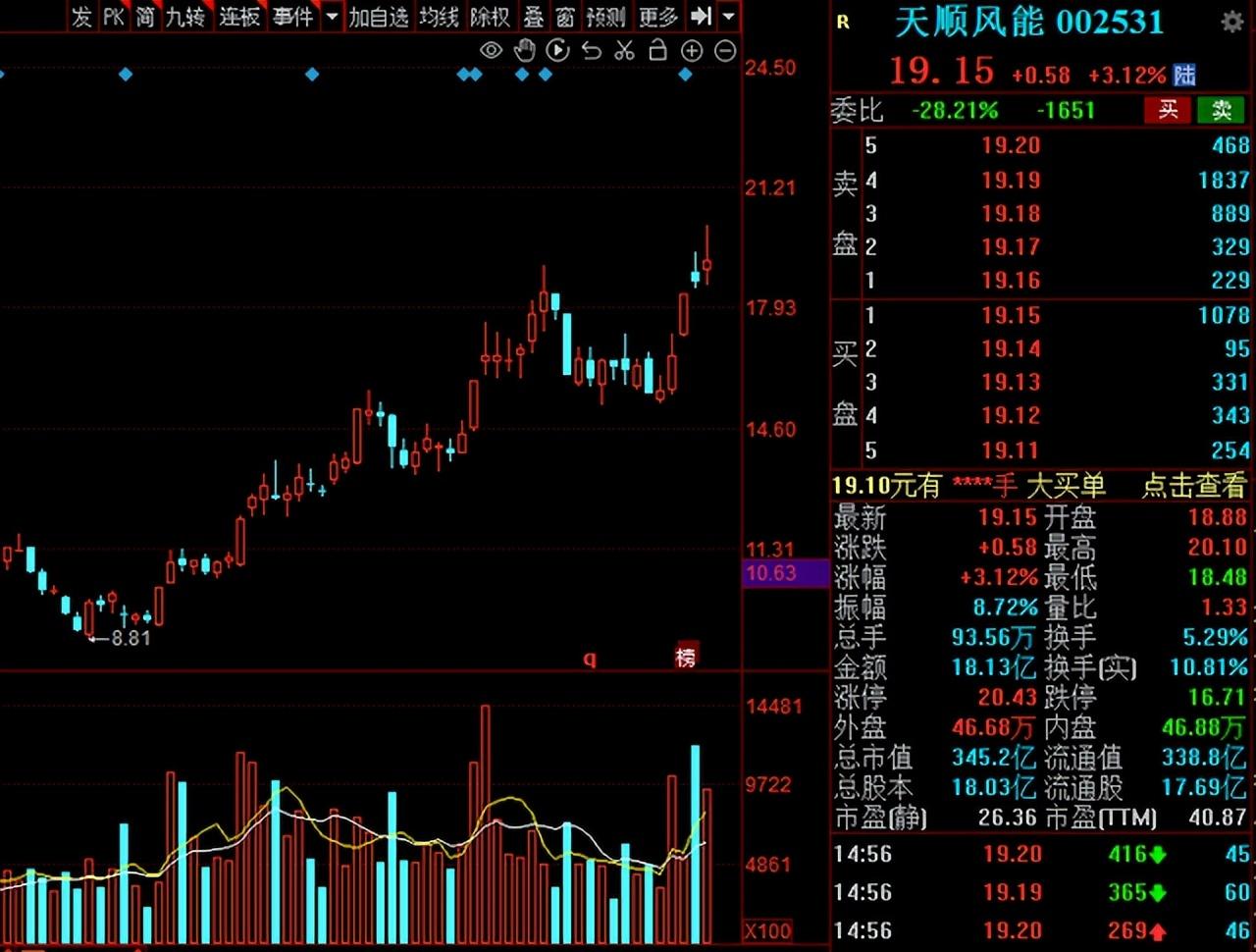Zoom out with the minus circle icon
Screen dimensions: 1256x952
pos(725,50)
